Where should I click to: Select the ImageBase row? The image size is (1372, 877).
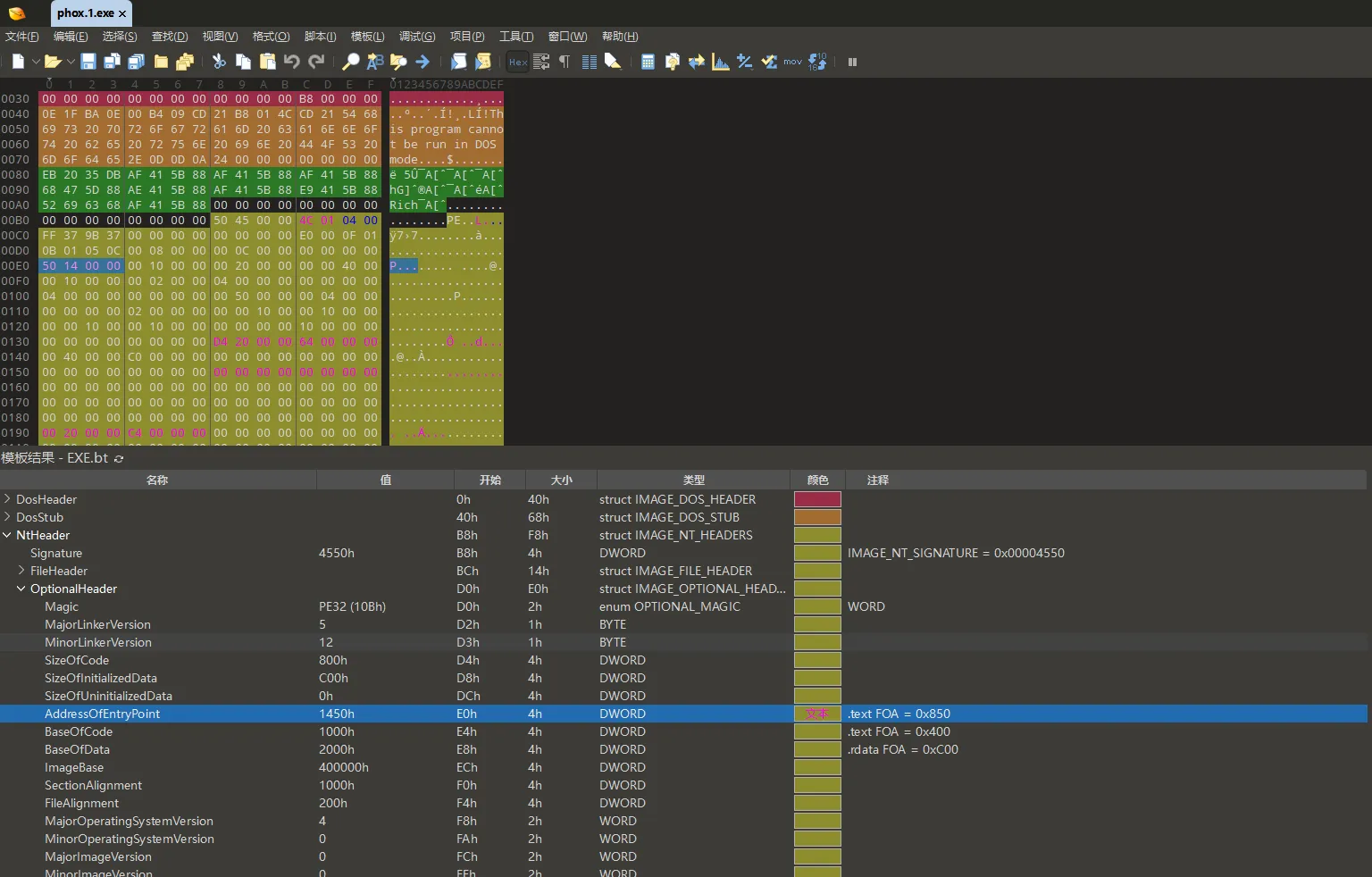point(683,767)
